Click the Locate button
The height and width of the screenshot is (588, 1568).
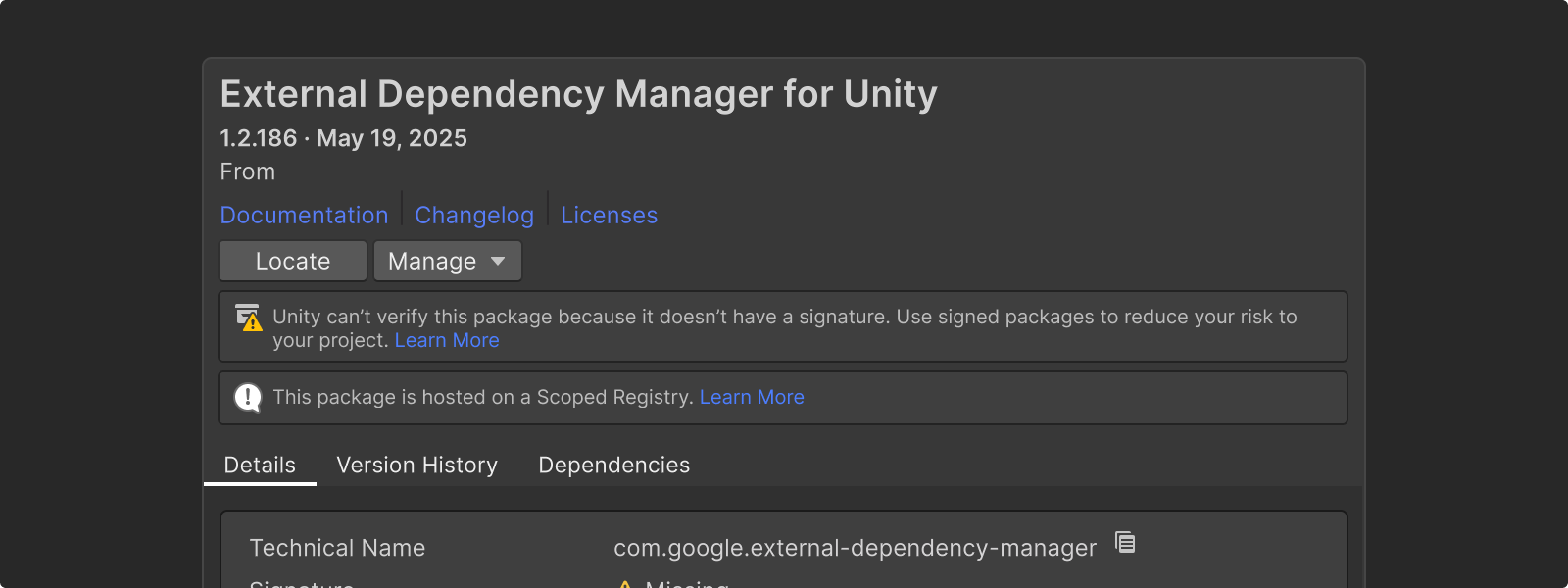293,261
